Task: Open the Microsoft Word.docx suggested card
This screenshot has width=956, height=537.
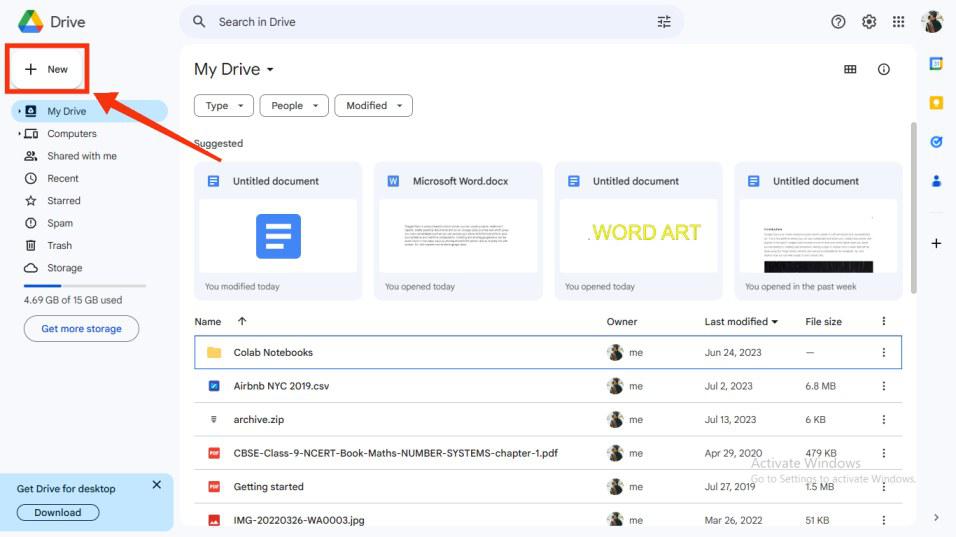Action: 458,231
